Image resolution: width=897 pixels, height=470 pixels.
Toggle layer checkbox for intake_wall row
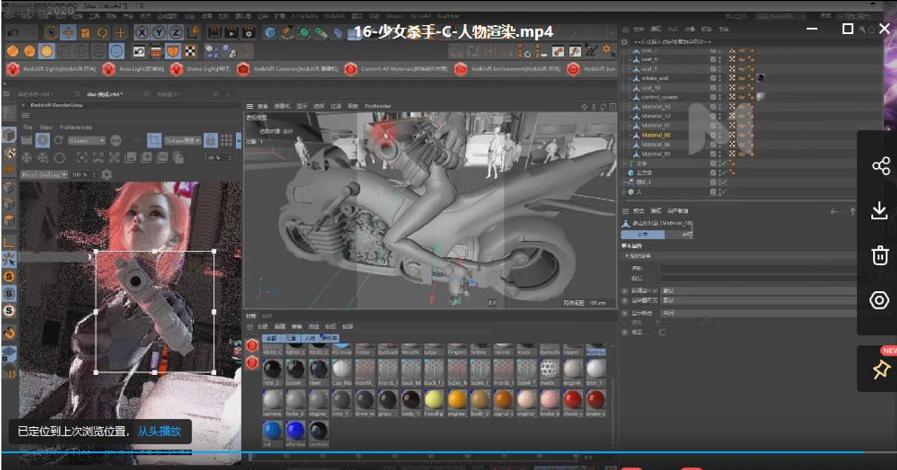coord(713,78)
